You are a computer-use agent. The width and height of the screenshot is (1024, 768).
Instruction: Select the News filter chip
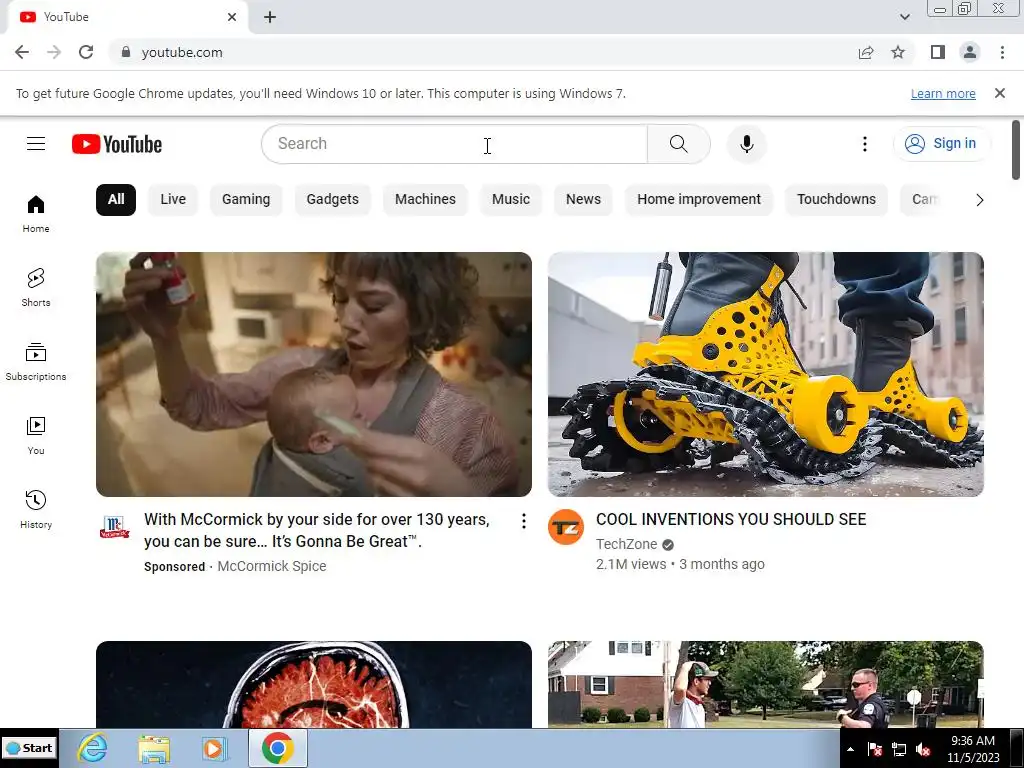583,200
